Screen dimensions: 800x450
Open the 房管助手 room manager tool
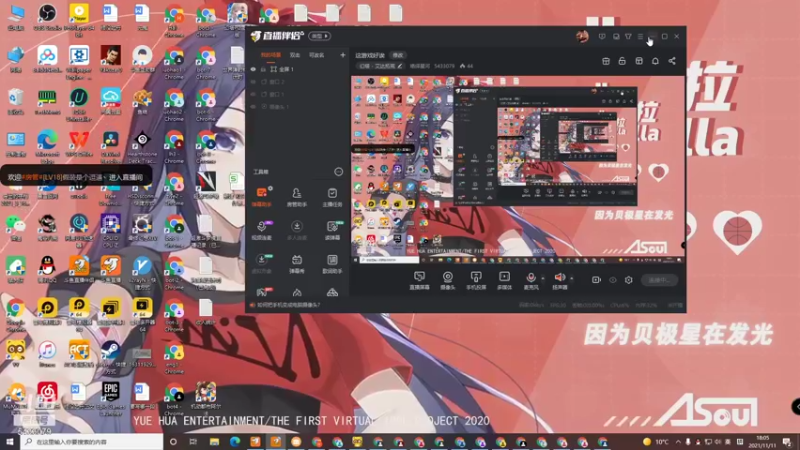[296, 196]
